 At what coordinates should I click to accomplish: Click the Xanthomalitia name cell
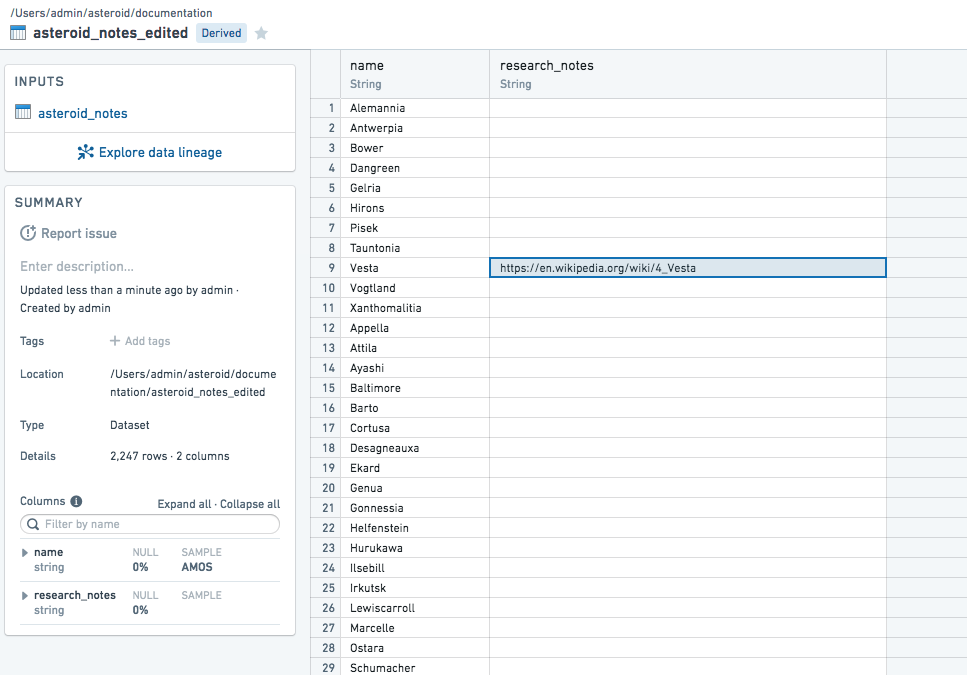tap(415, 308)
